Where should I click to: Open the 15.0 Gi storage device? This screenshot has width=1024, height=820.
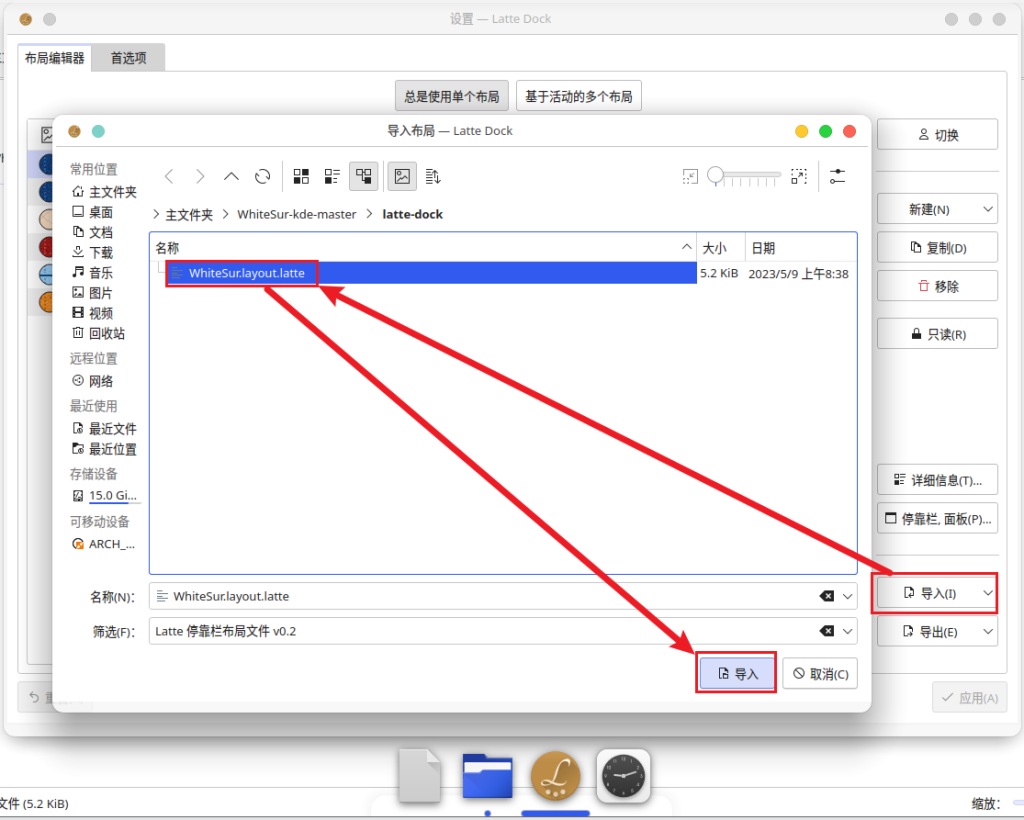[x=105, y=496]
